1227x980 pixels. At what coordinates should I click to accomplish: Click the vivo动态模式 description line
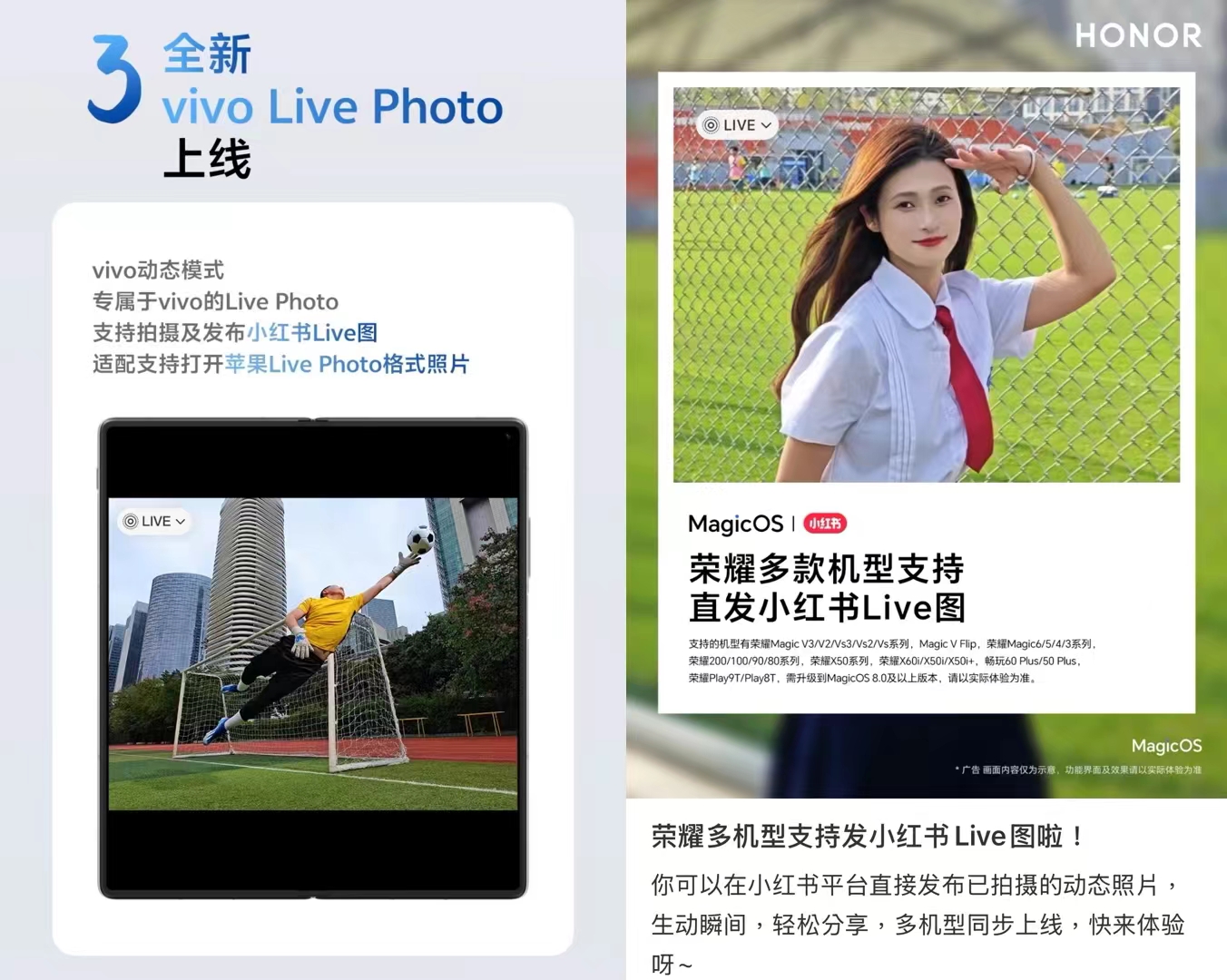coord(158,270)
